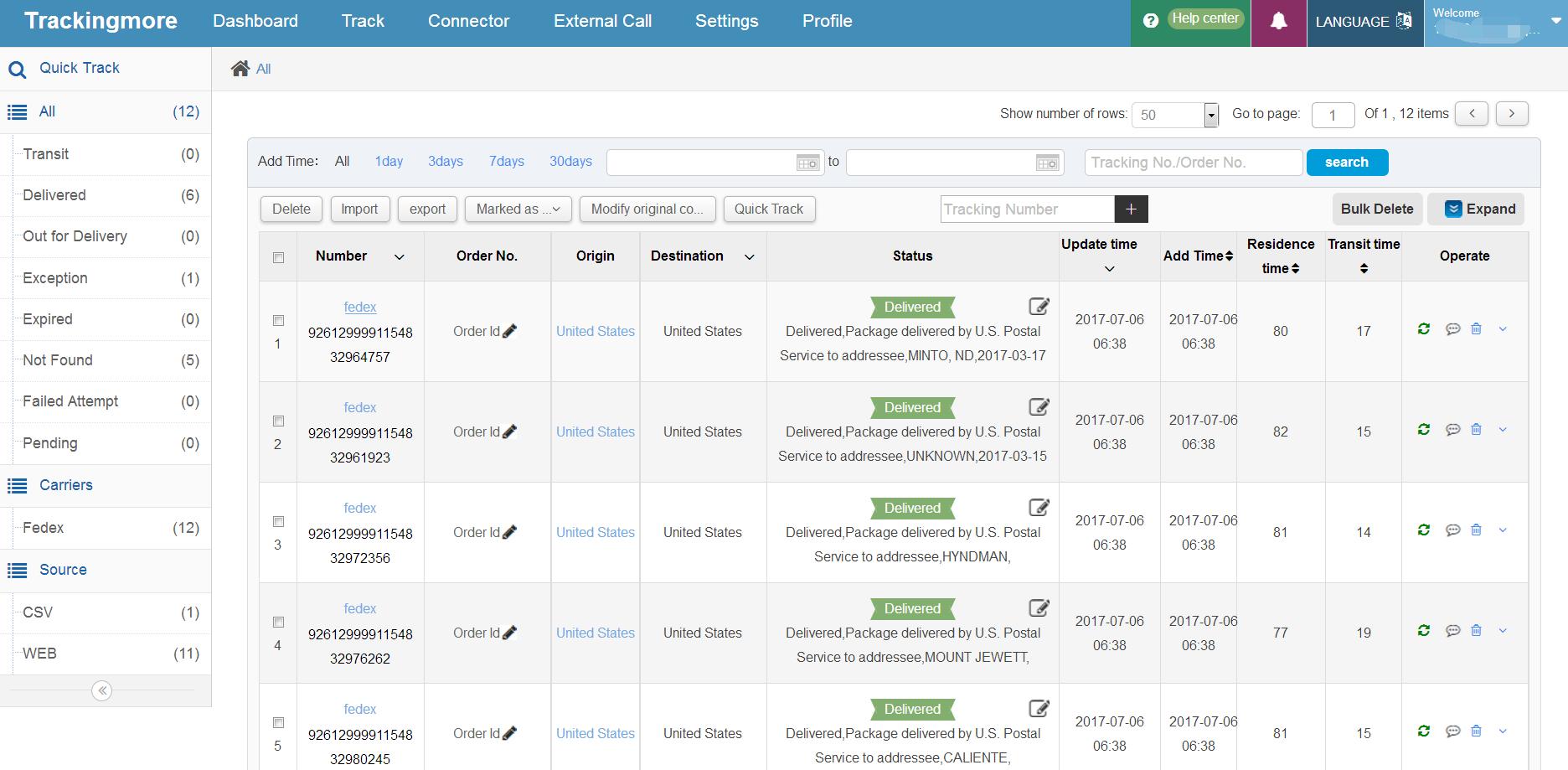The width and height of the screenshot is (1568, 770).
Task: Refresh tracking for row 4
Action: tap(1423, 631)
